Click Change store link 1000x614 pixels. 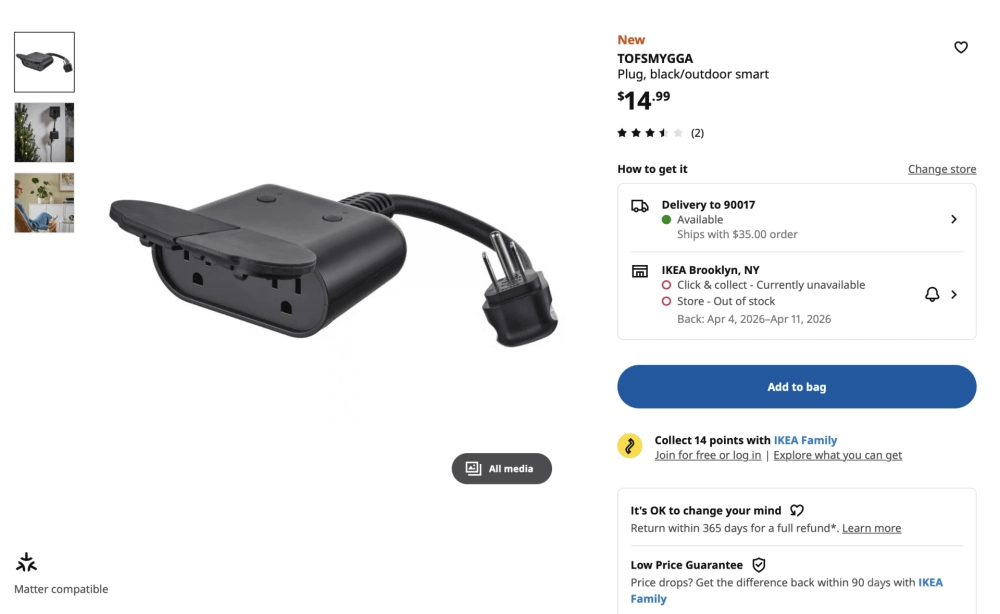pos(942,169)
